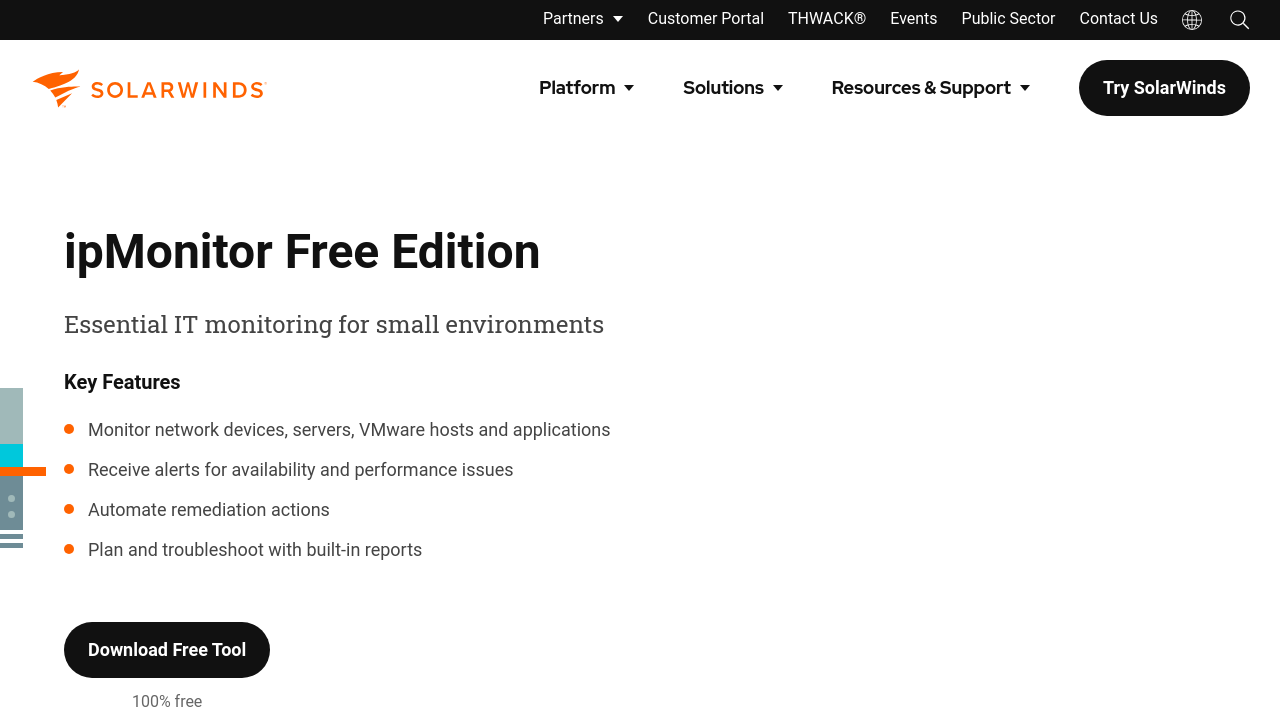The height and width of the screenshot is (720, 1280).
Task: Click the SolarWinds logo
Action: (149, 89)
